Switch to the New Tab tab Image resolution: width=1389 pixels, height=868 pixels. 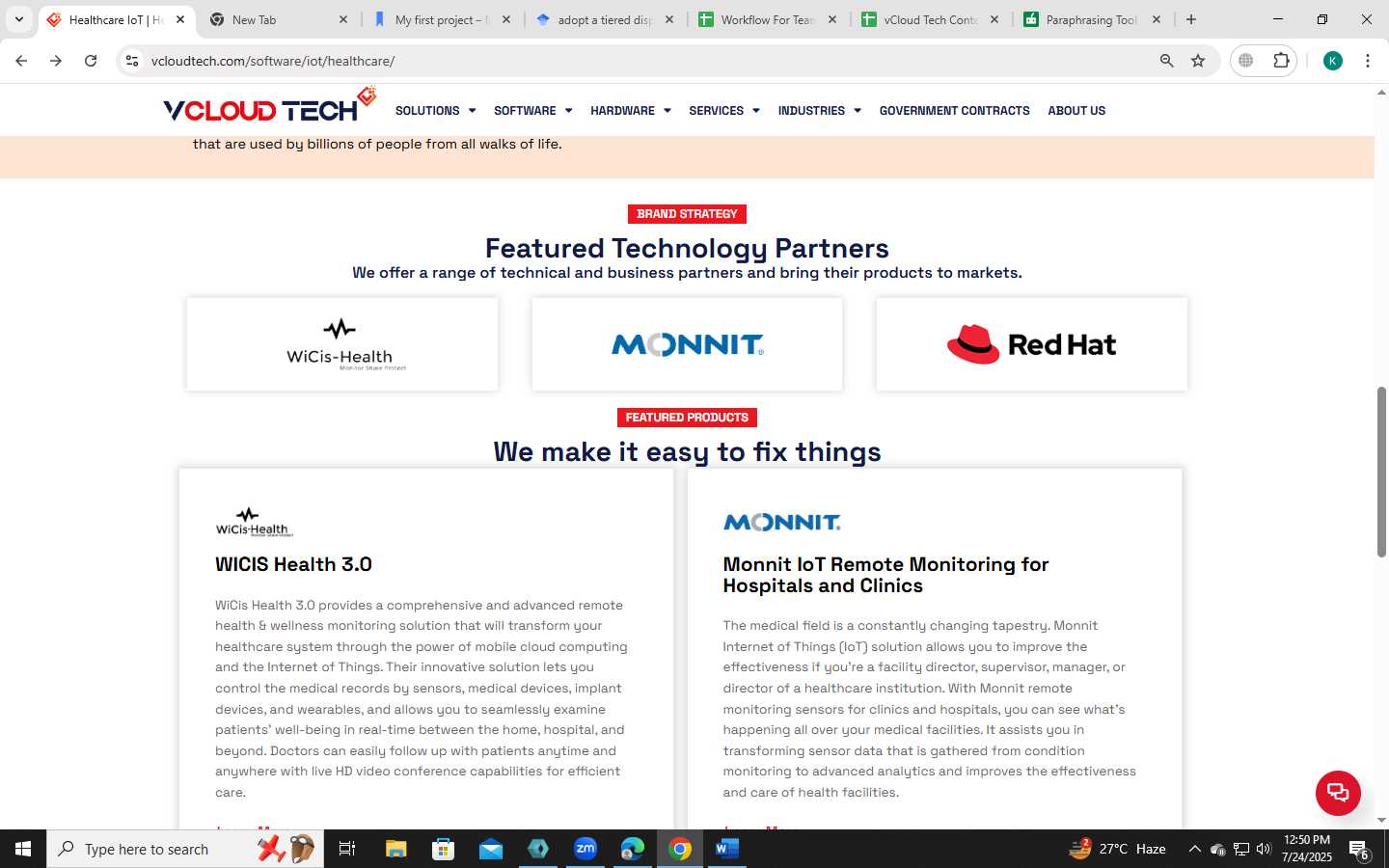(x=280, y=19)
